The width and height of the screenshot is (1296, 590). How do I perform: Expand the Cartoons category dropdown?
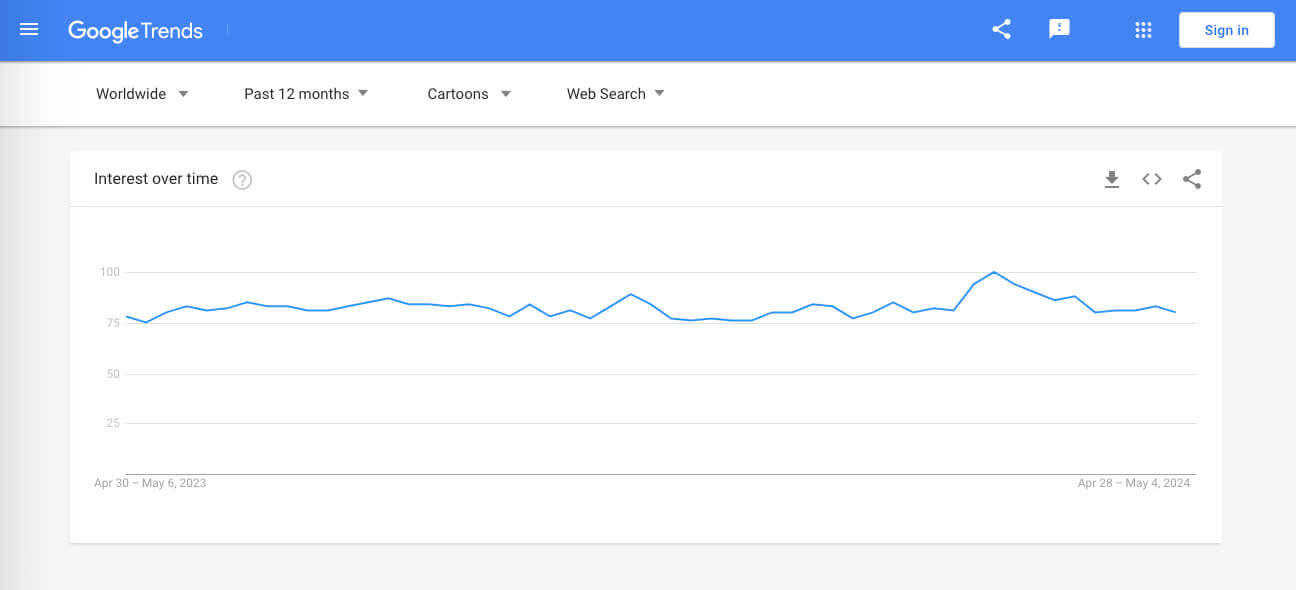469,94
